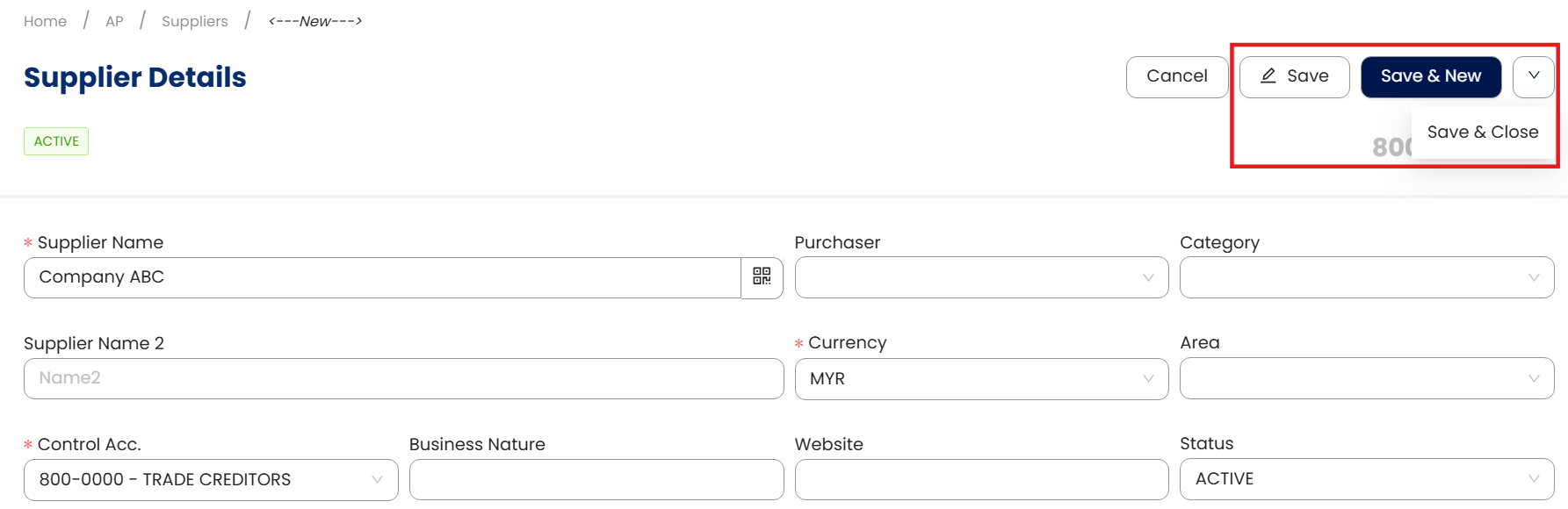Open the Category dropdown
Image resolution: width=1568 pixels, height=509 pixels.
pyautogui.click(x=1366, y=277)
